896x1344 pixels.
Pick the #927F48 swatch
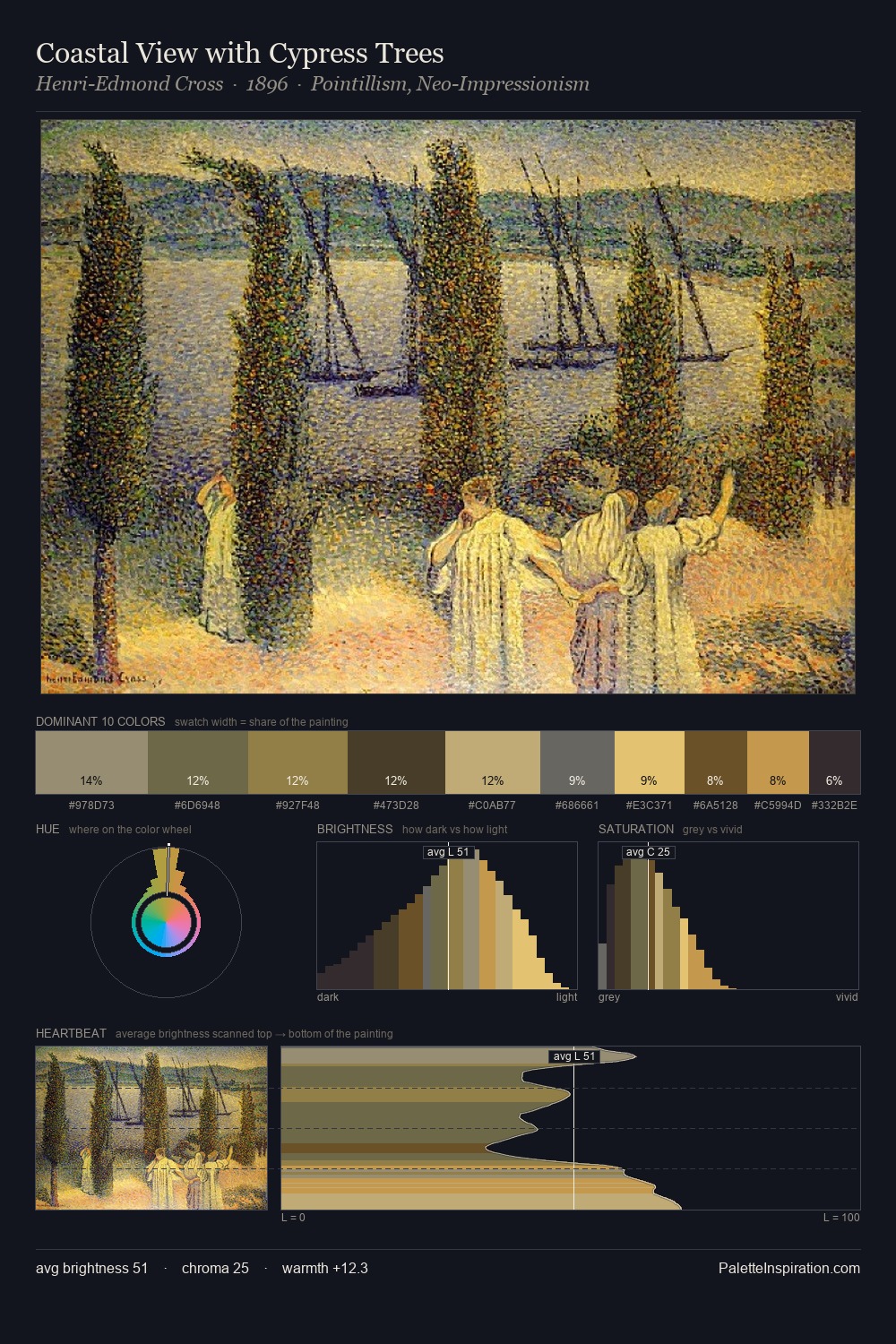tap(297, 762)
